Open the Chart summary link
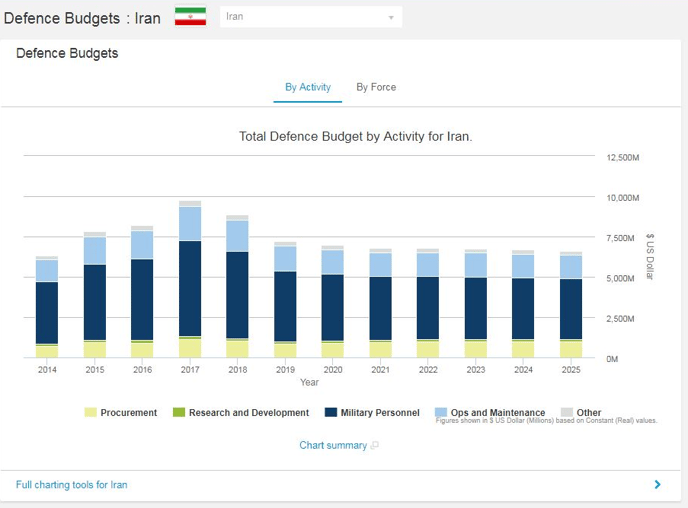Viewport: 688px width, 508px height. 333,446
